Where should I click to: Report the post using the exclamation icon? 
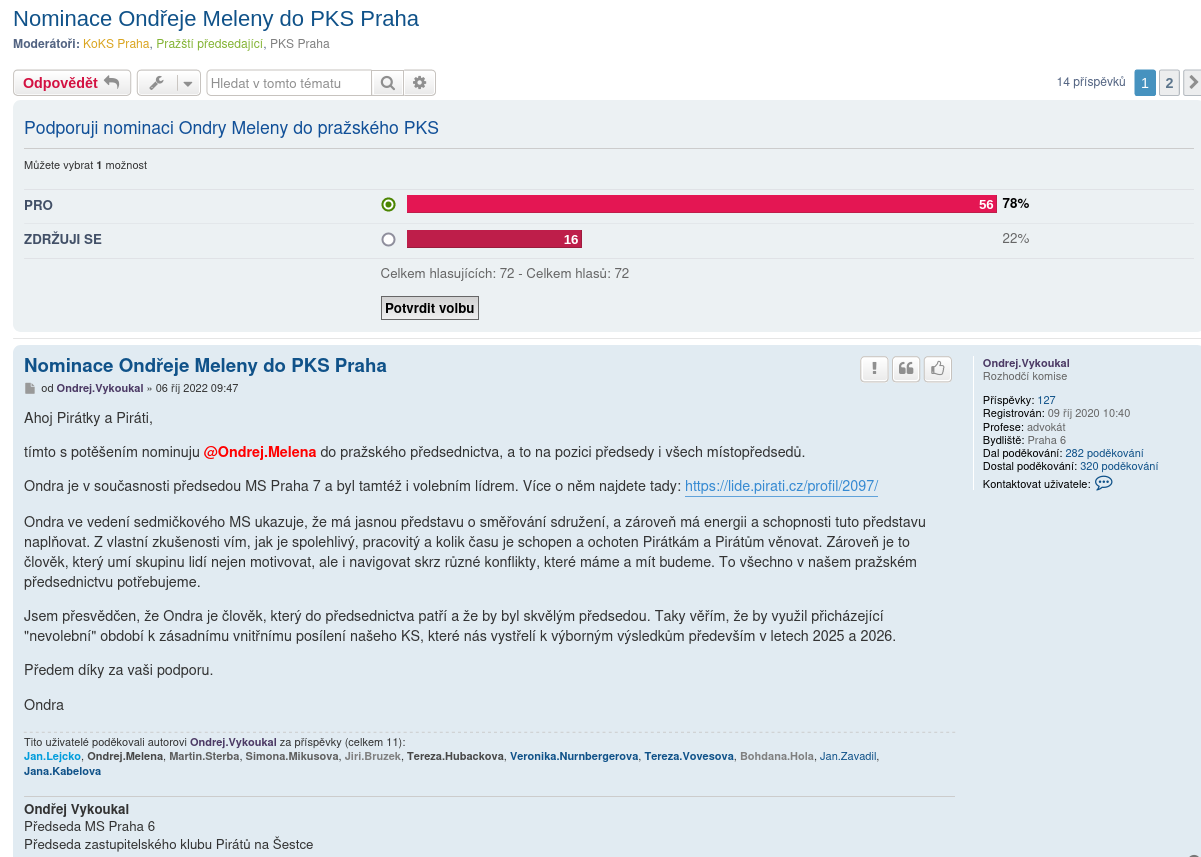click(x=873, y=369)
